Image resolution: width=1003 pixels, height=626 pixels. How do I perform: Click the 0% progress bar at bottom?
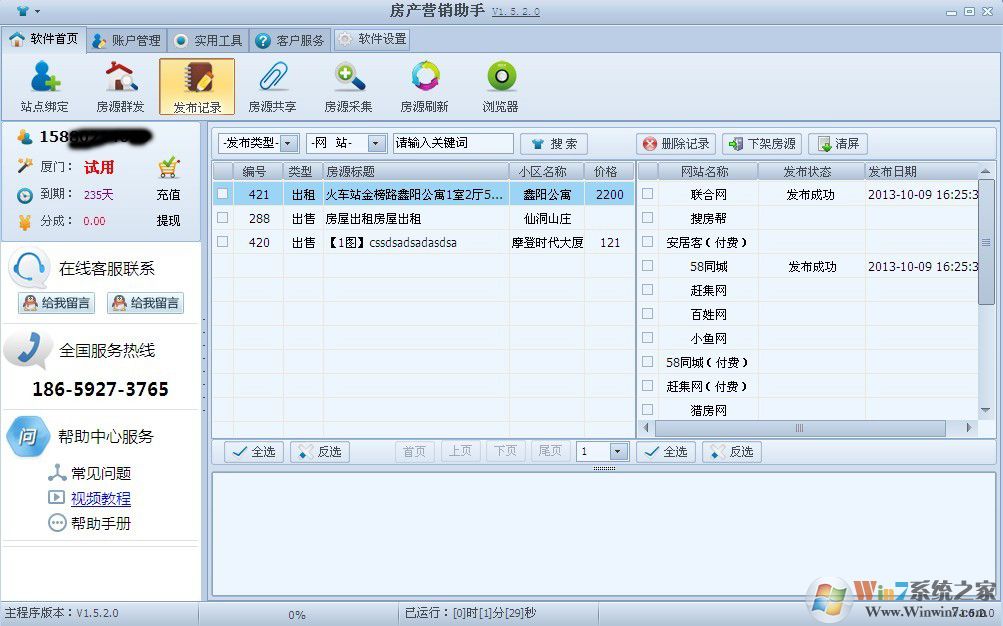[x=296, y=615]
